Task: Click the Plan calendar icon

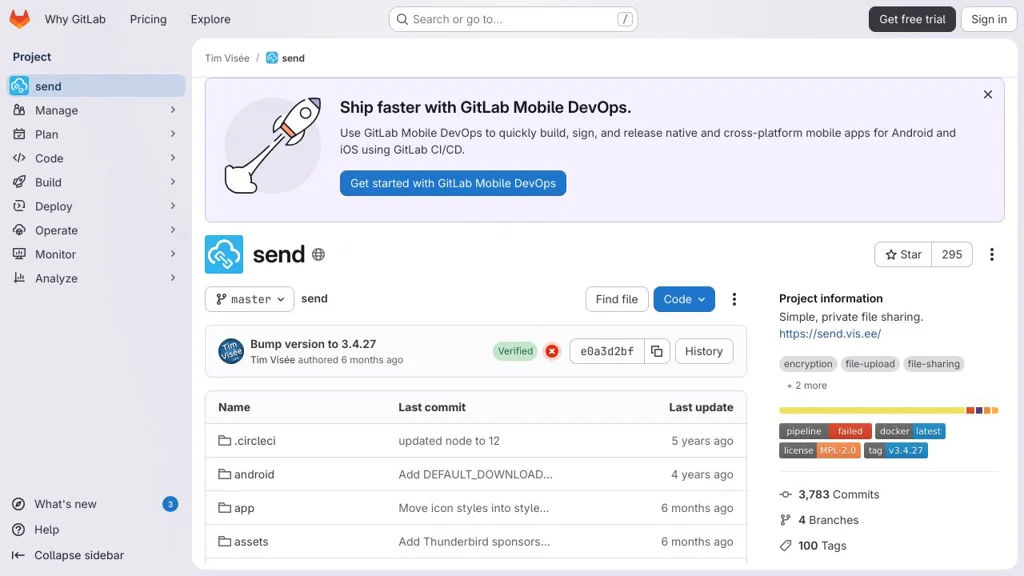Action: 19,134
